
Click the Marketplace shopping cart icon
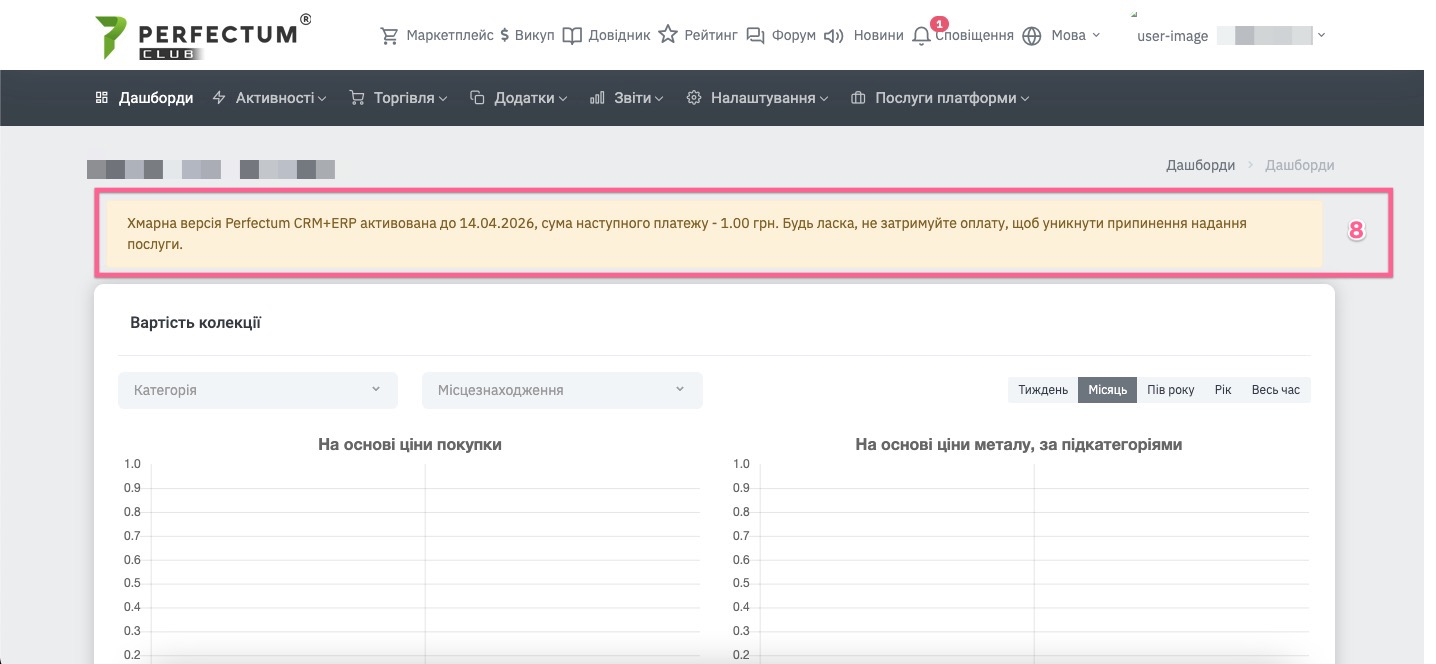click(x=389, y=36)
